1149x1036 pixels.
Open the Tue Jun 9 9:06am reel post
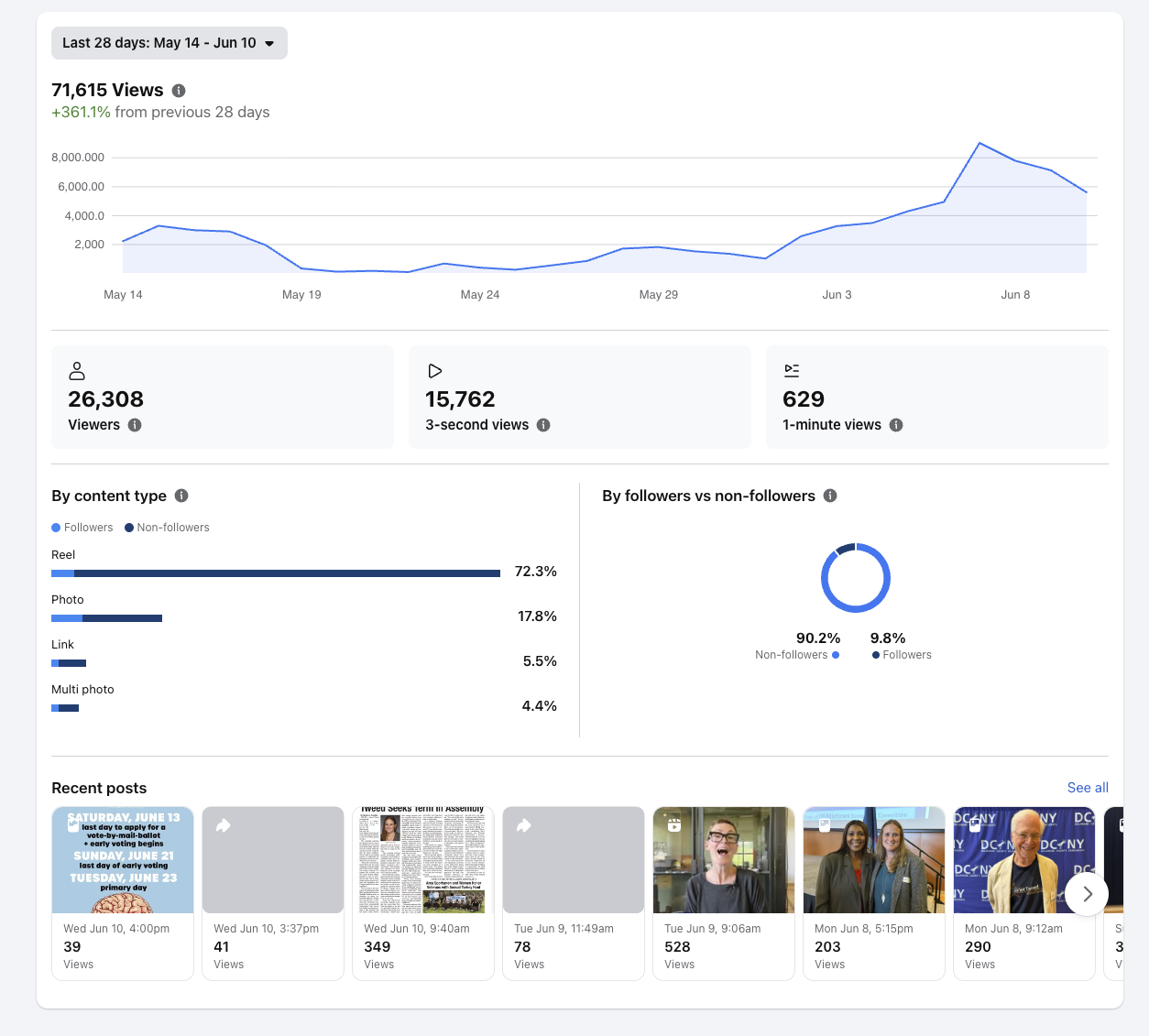click(724, 860)
